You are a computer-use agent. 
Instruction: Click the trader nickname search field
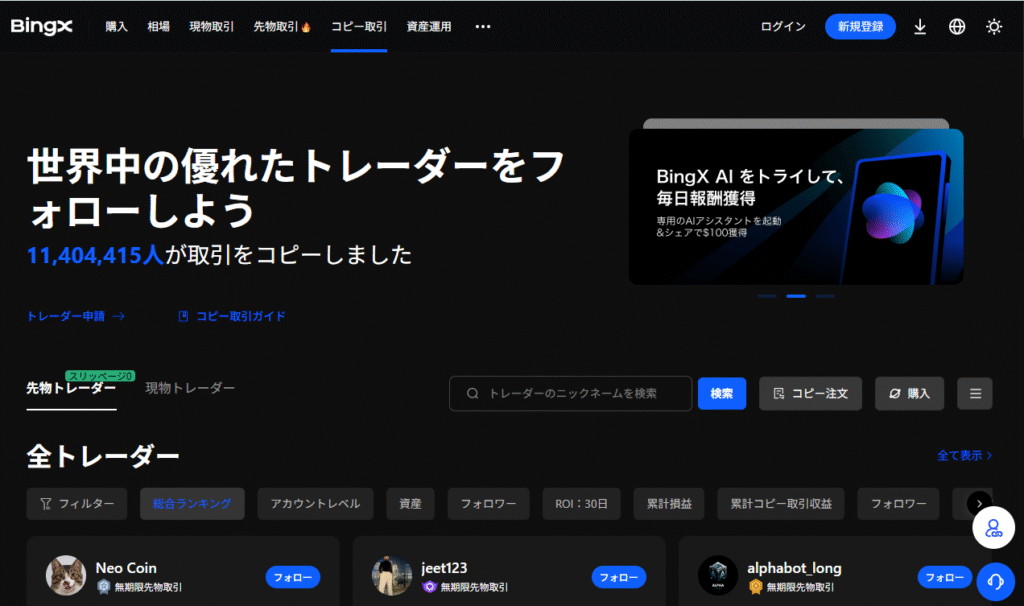[x=580, y=394]
